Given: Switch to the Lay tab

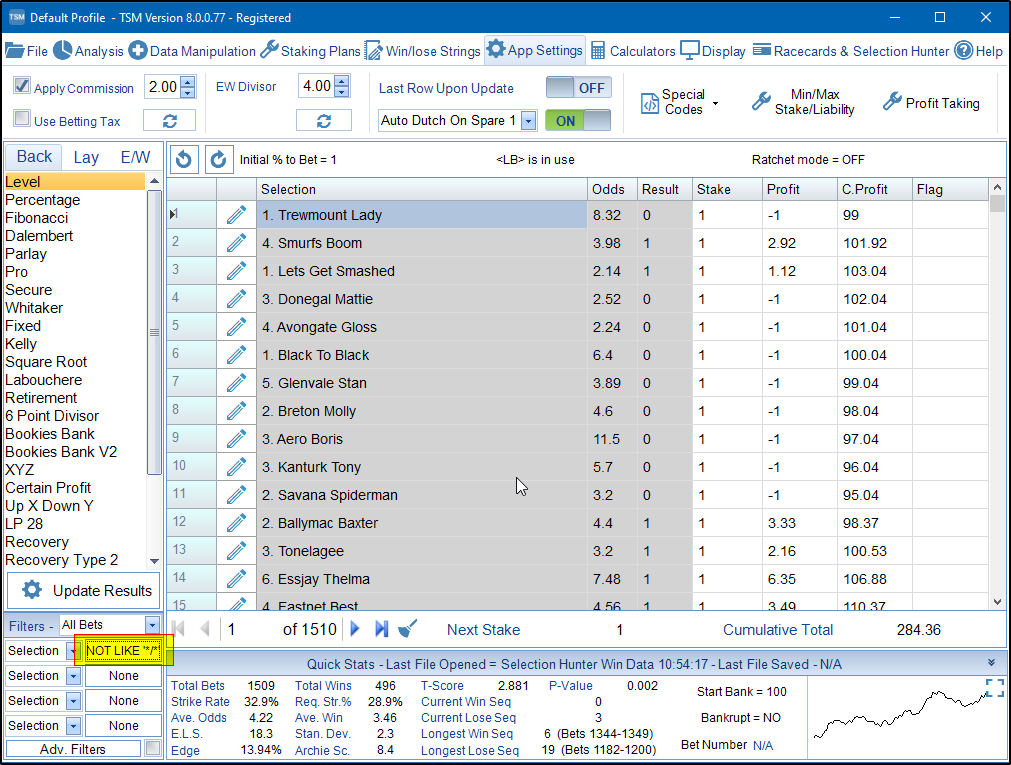Looking at the screenshot, I should pos(86,157).
